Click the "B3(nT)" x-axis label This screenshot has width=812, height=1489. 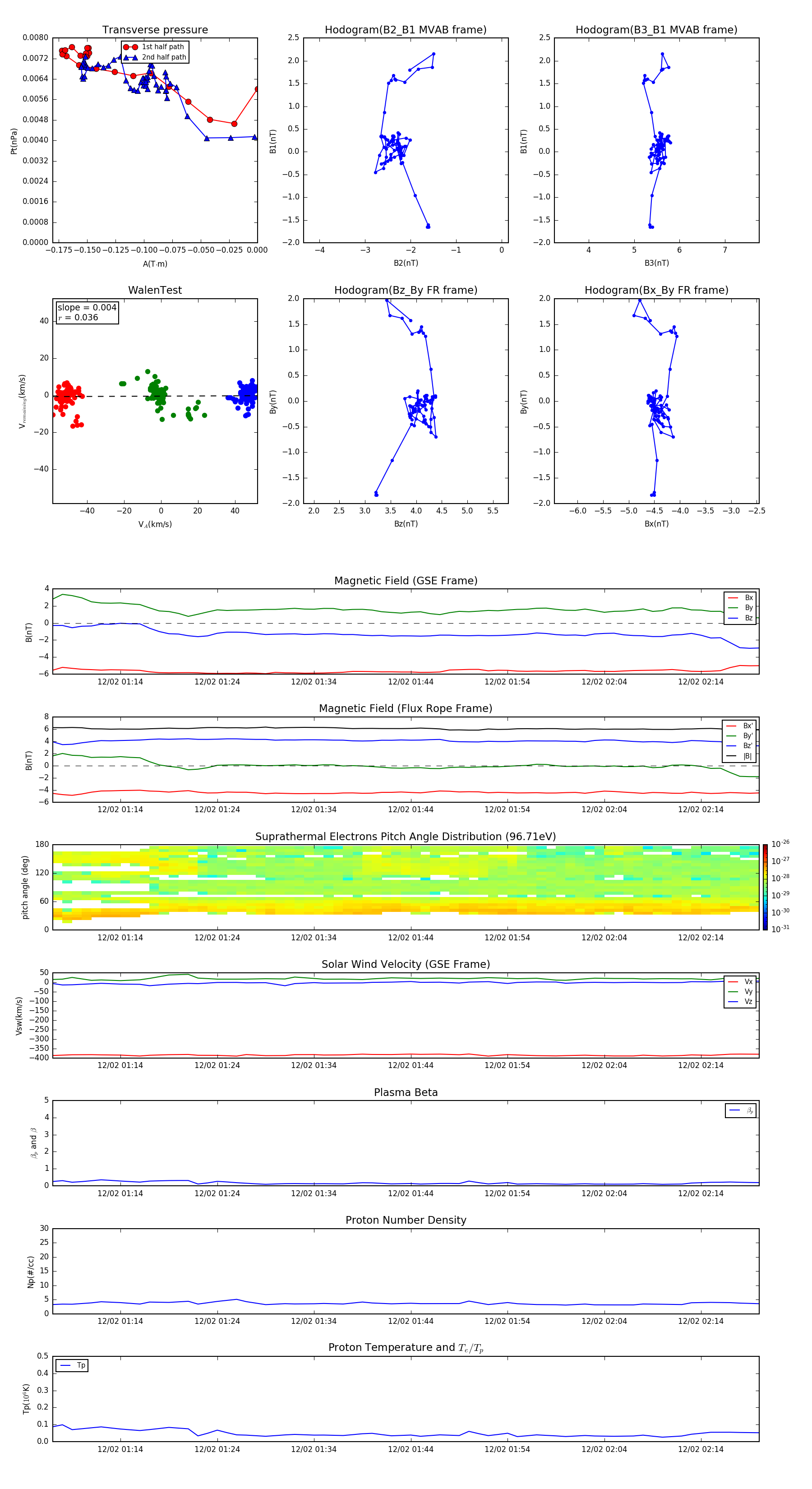coord(656,263)
